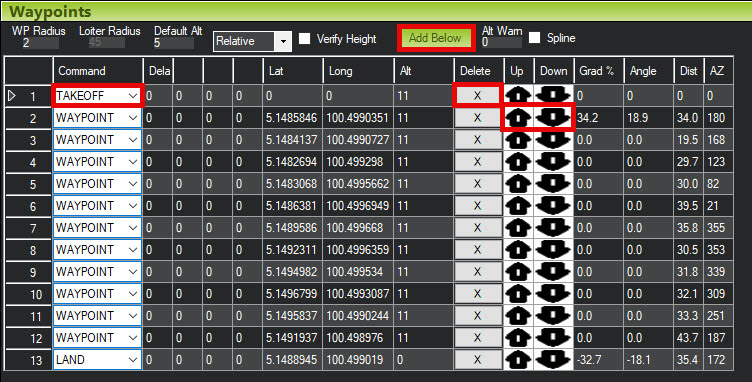Move waypoint row 4 up

[518, 162]
